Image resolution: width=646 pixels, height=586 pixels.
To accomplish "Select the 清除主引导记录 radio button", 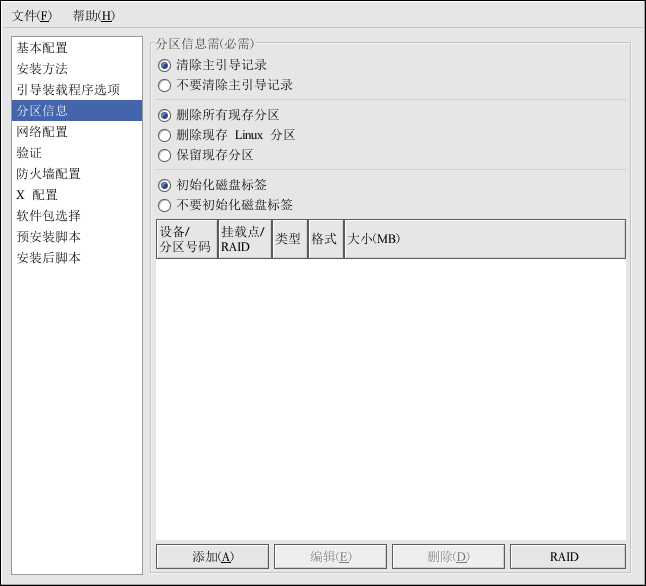I will tap(165, 65).
